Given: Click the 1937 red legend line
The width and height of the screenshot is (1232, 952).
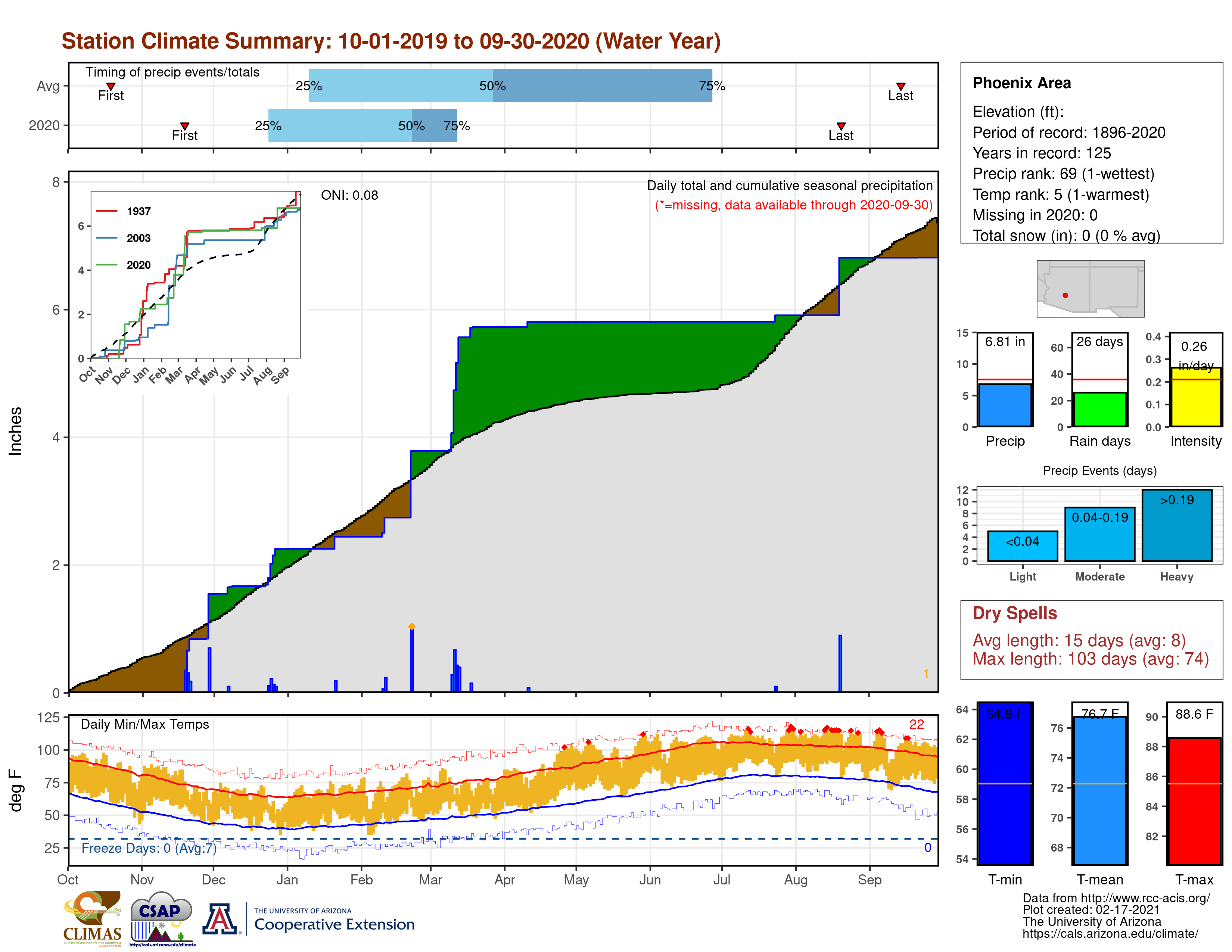Looking at the screenshot, I should tap(107, 211).
